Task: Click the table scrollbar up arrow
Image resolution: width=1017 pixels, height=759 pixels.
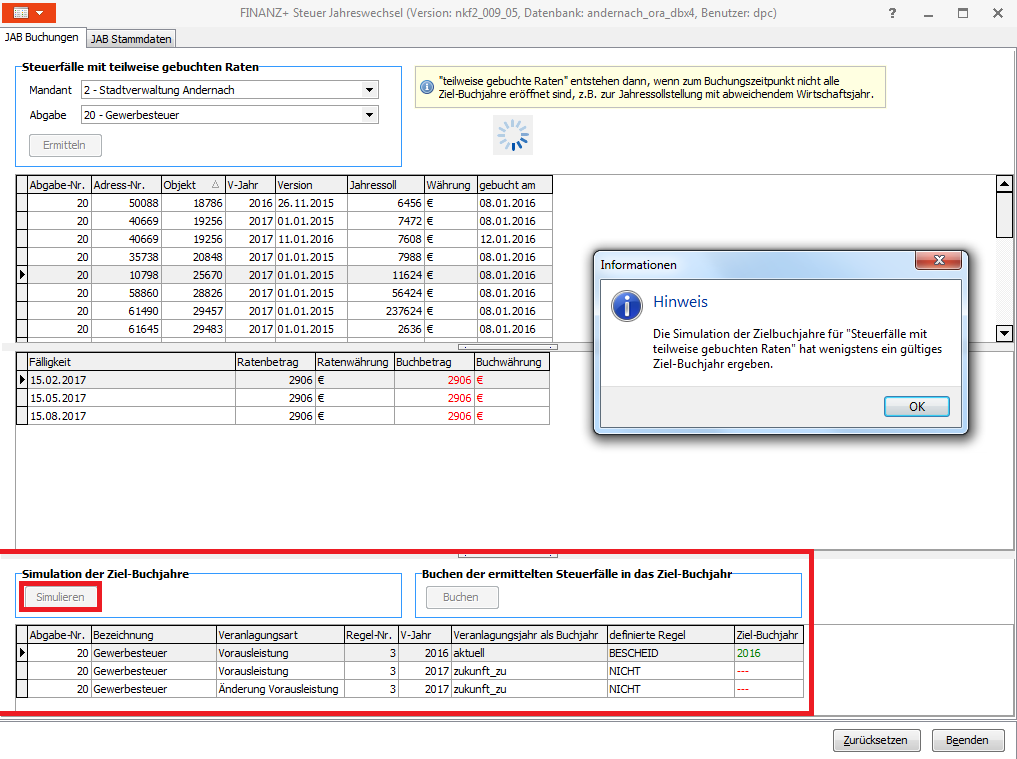Action: [1004, 184]
